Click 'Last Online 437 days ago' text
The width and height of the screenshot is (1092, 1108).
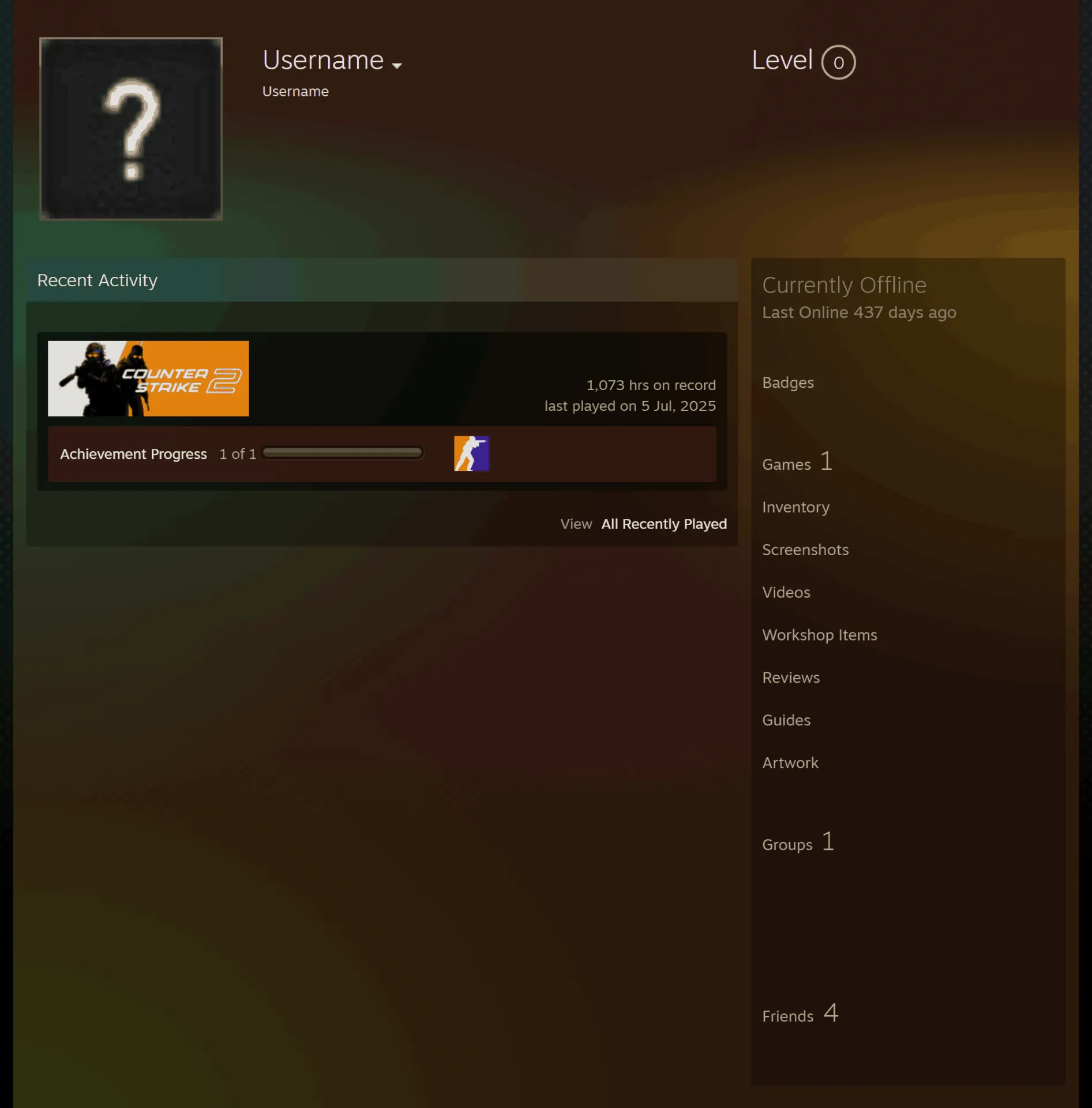[859, 313]
